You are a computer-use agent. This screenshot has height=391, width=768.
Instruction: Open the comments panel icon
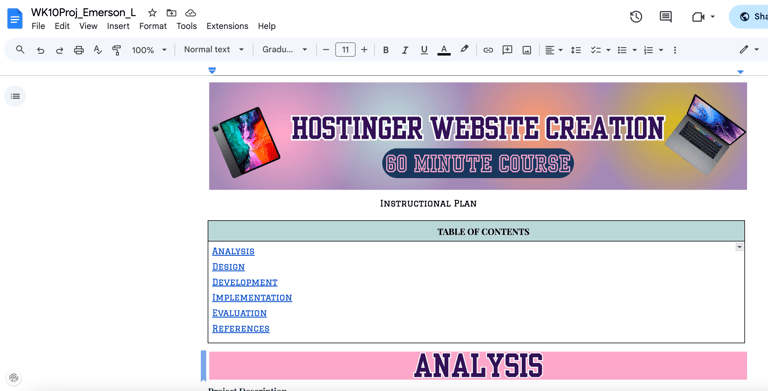666,17
